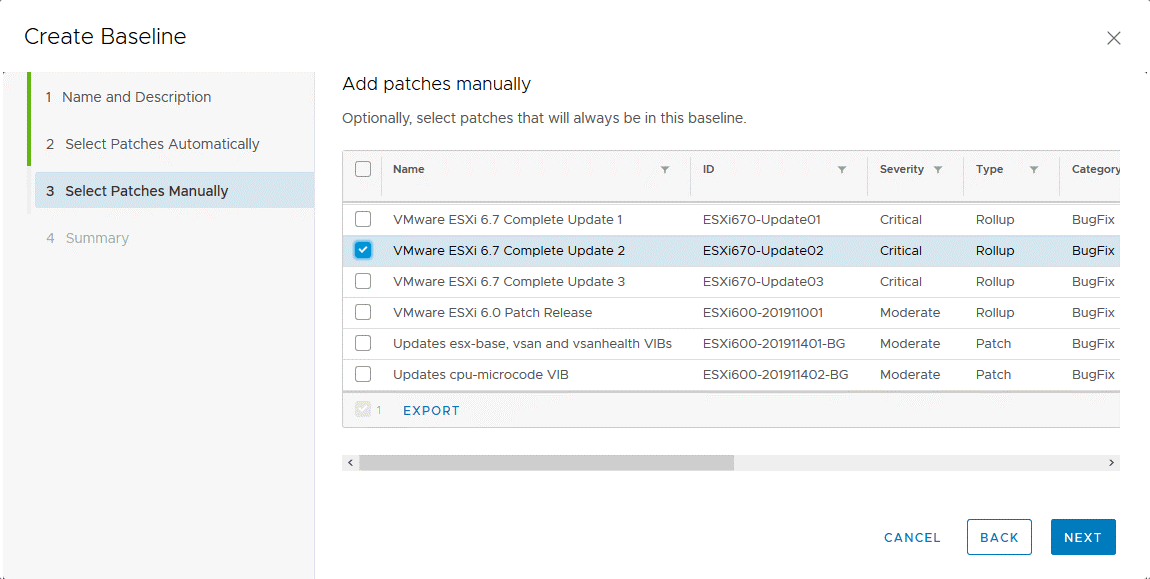The width and height of the screenshot is (1150, 579).
Task: Check the Updates cpu-microcode VIB patch
Action: coord(363,374)
